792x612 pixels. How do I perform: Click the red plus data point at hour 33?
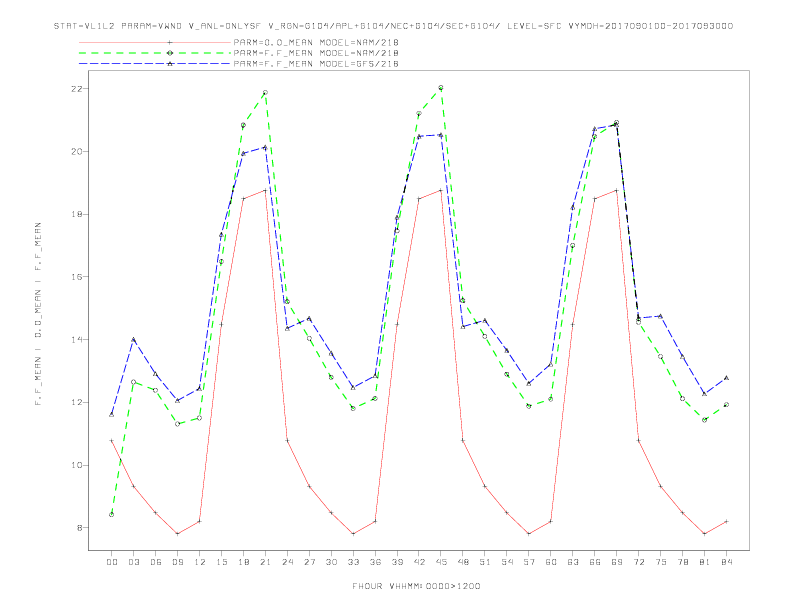tap(353, 534)
